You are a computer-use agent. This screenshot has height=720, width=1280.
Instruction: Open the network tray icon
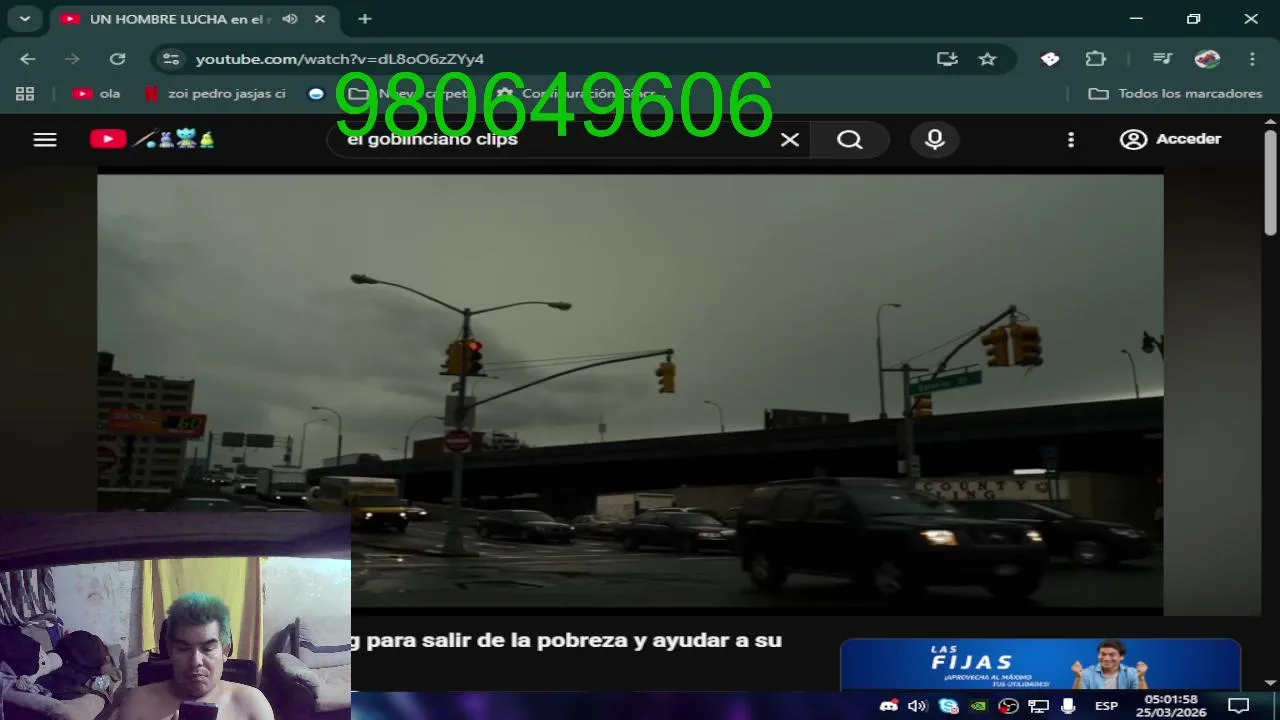tap(1038, 706)
